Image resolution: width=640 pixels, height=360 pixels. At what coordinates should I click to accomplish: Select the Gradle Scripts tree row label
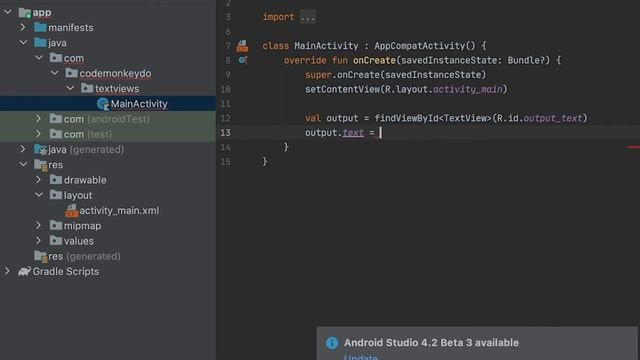66,271
